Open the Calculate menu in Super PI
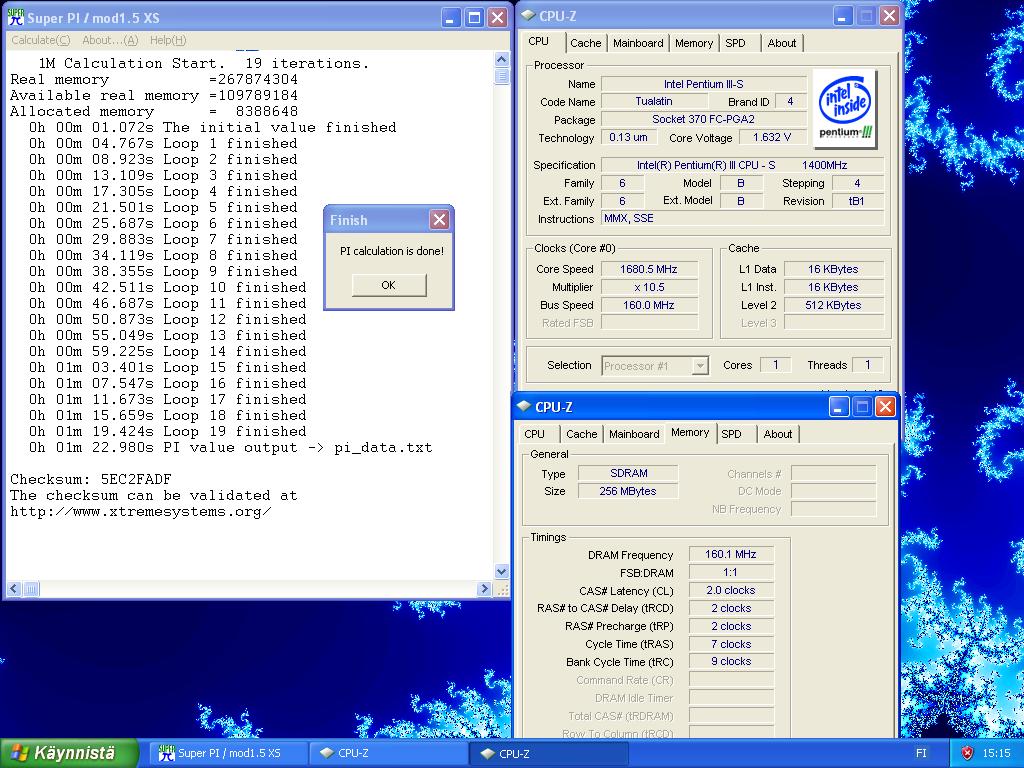1024x768 pixels. [40, 40]
